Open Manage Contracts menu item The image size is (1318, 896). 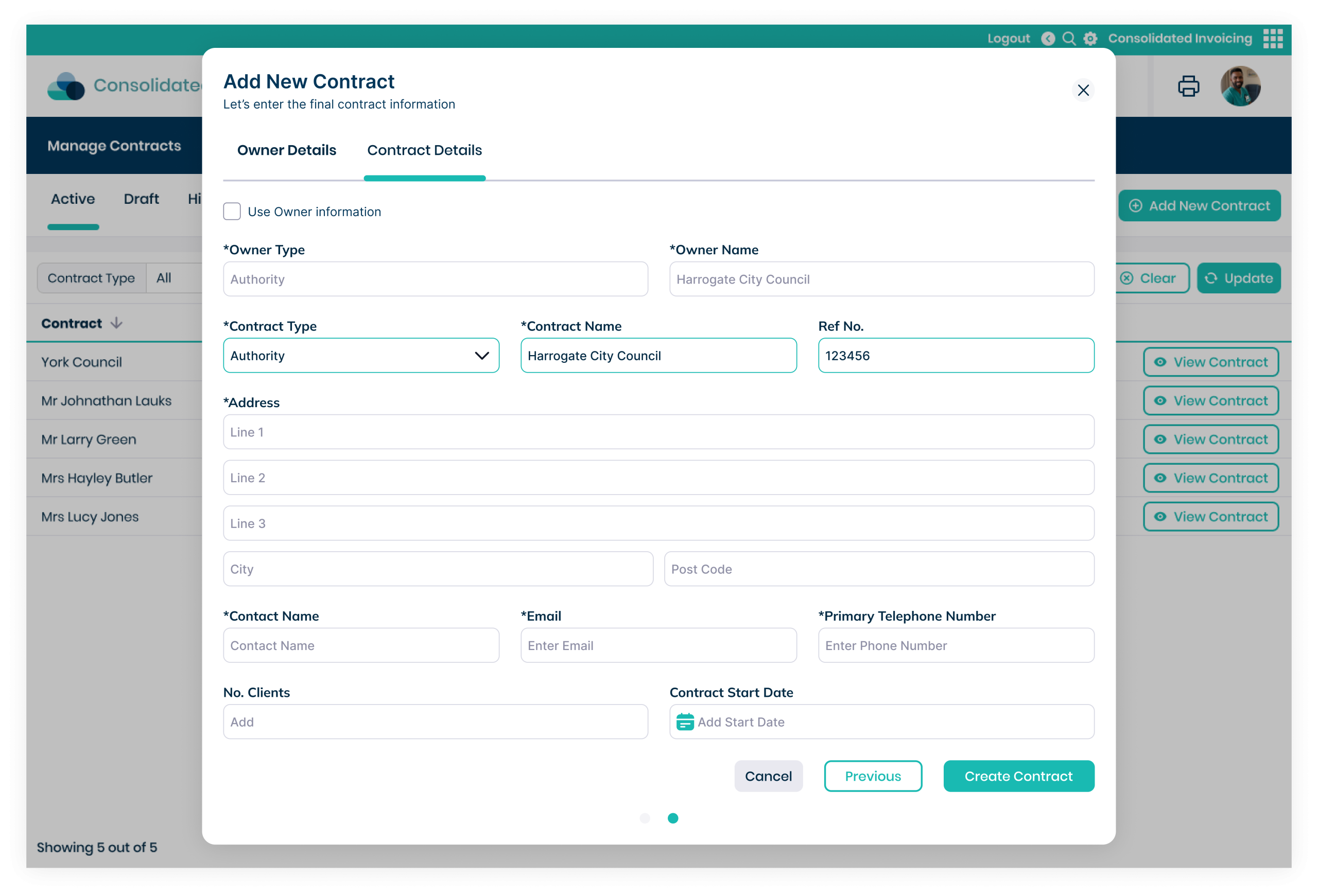point(114,146)
